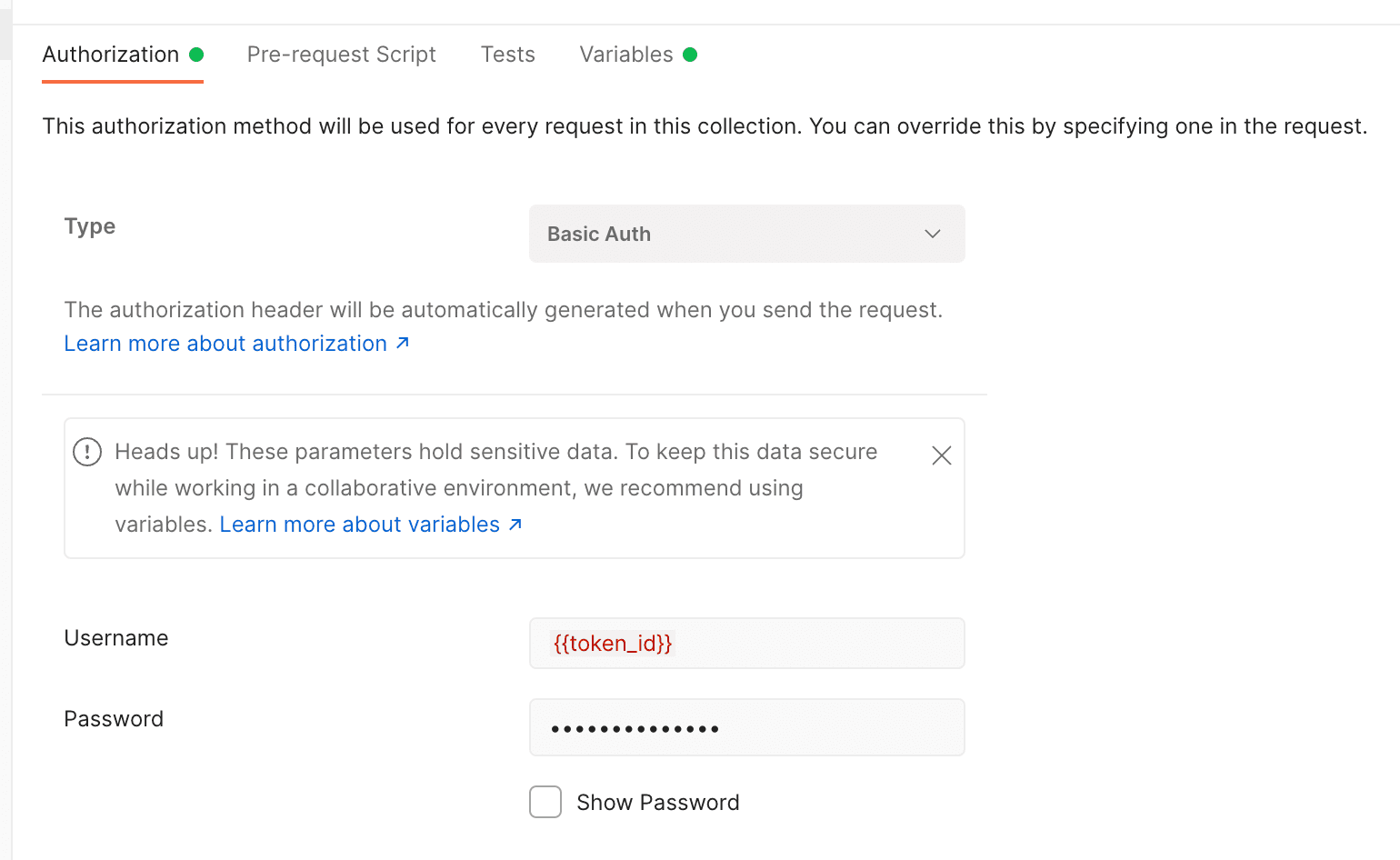Switch to the Pre-request Script tab
Image resolution: width=1400 pixels, height=860 pixels.
pos(341,54)
